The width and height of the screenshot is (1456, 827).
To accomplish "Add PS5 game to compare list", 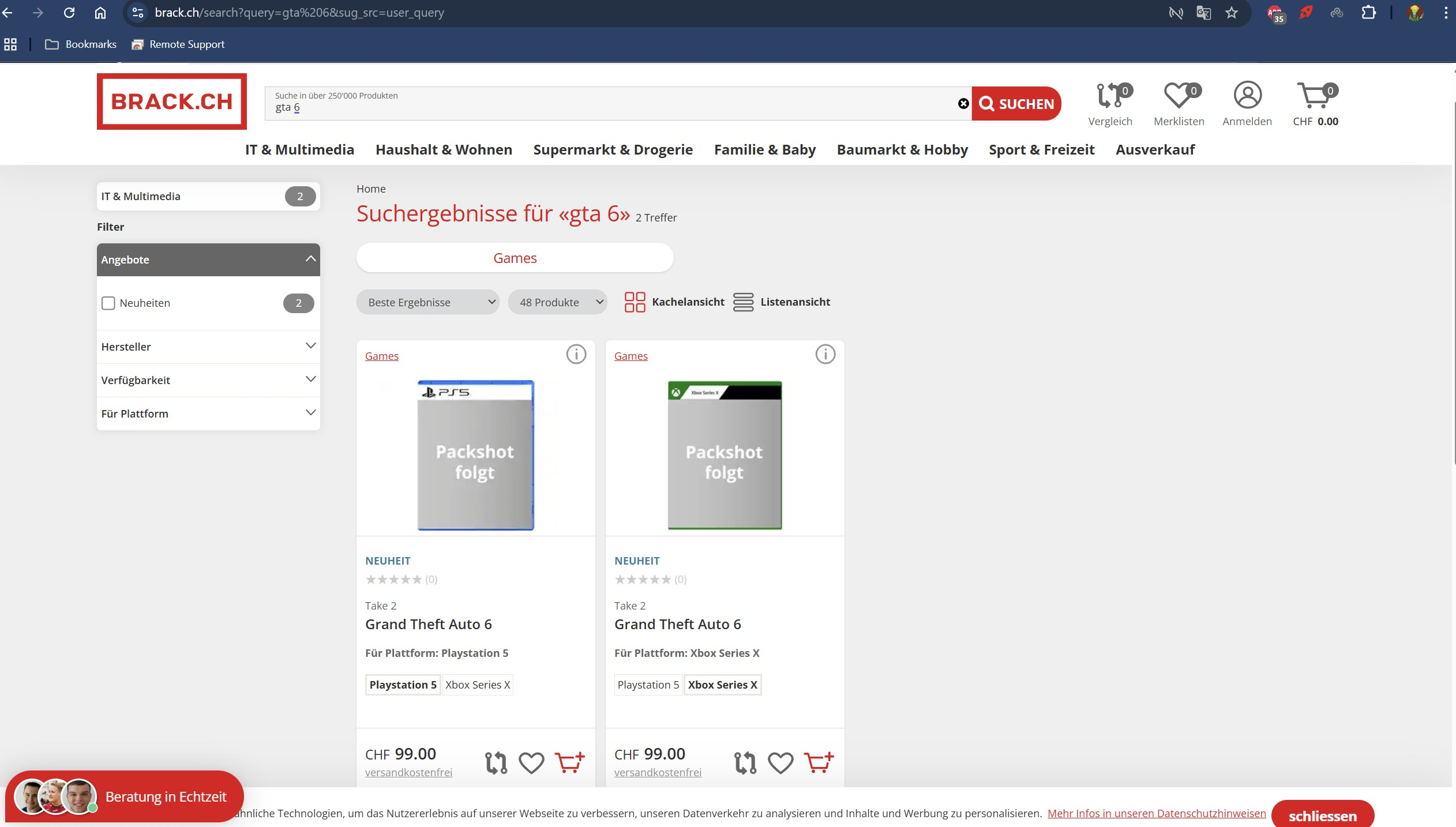I will click(496, 762).
